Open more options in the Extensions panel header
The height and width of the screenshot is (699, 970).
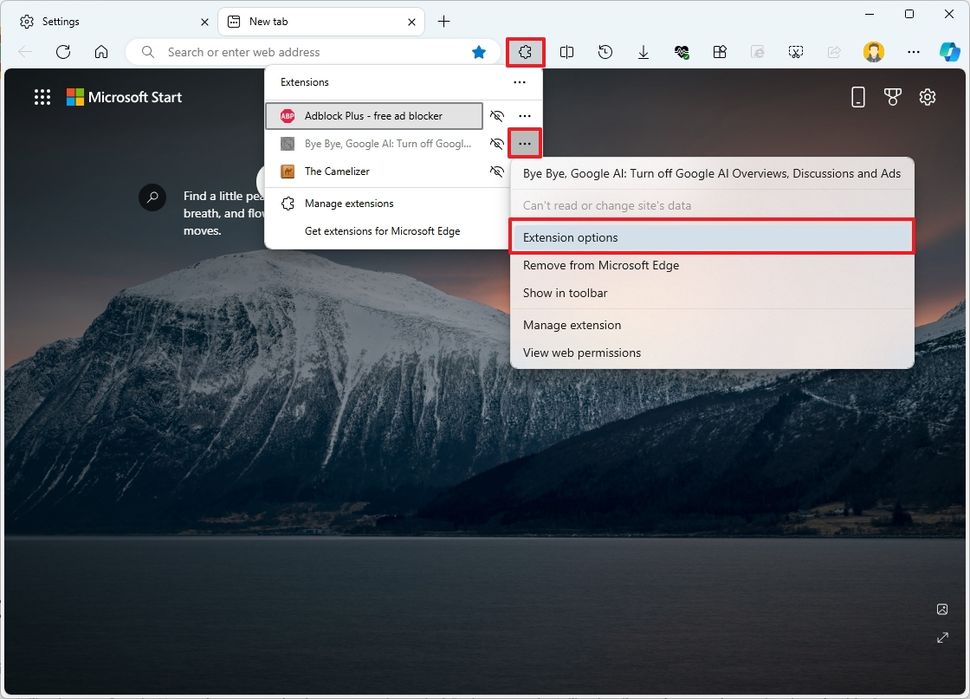coord(520,82)
